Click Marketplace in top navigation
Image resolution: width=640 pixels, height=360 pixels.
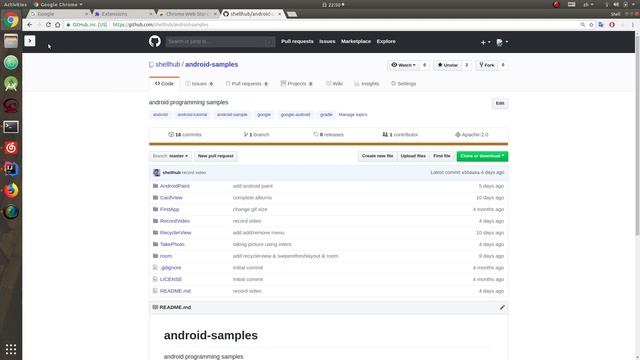[x=356, y=41]
